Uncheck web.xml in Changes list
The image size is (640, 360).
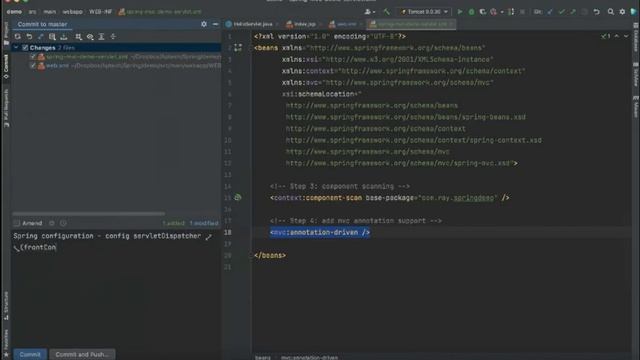(x=33, y=65)
